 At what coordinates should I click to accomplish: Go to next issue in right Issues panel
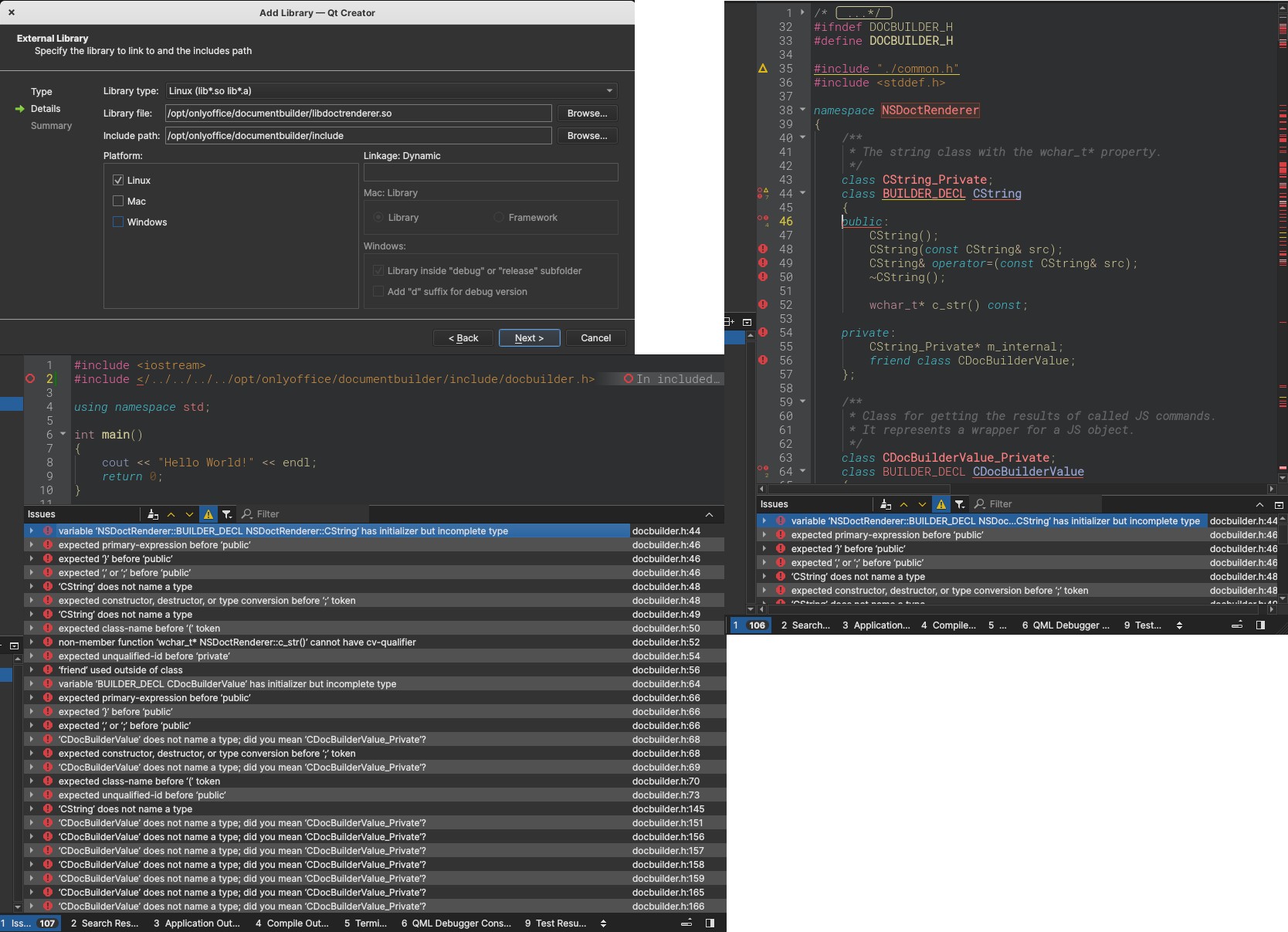[922, 504]
